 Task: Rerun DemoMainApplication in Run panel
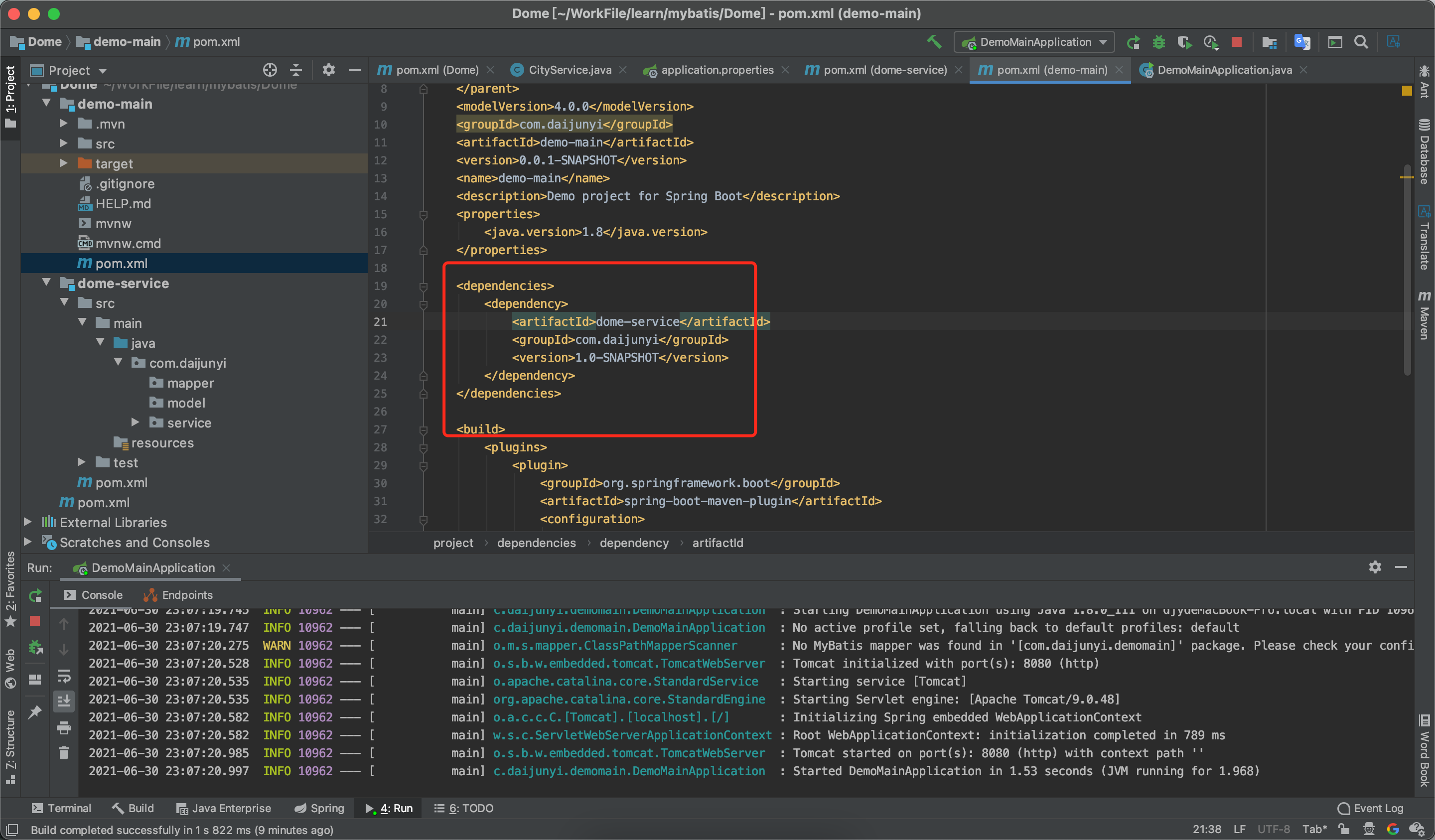pyautogui.click(x=35, y=596)
